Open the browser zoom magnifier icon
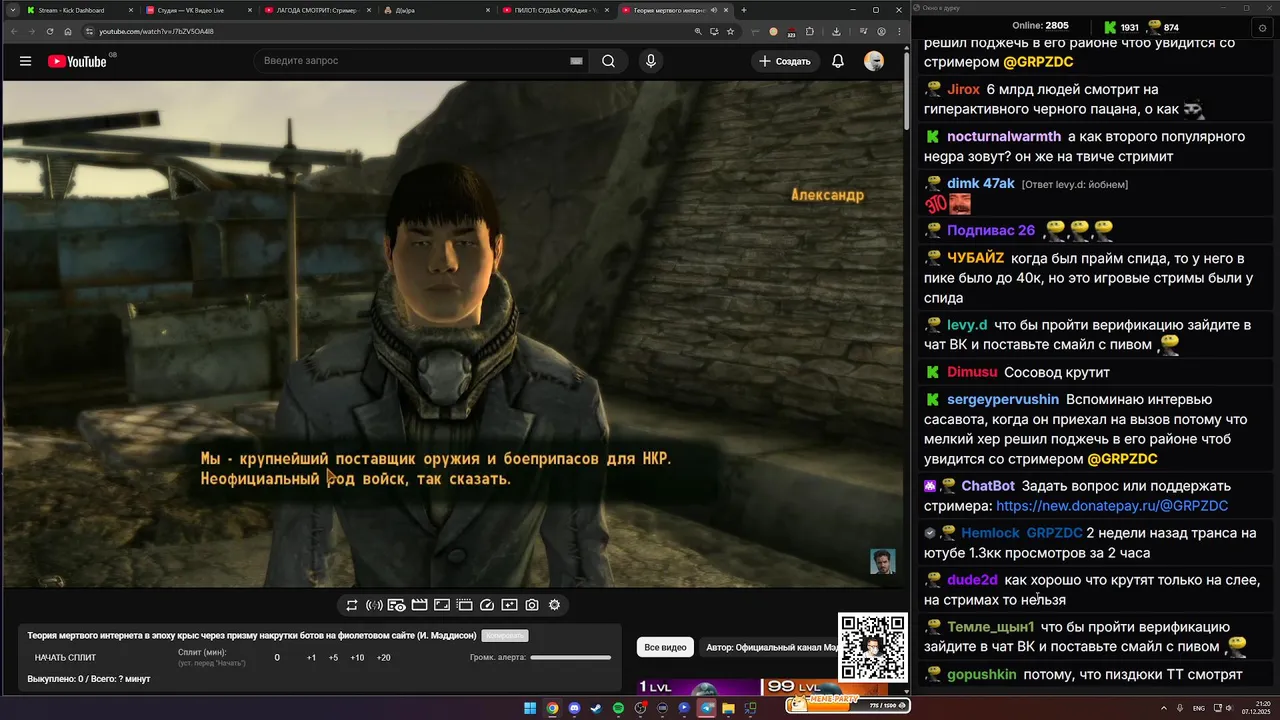The width and height of the screenshot is (1280, 720). pos(697,31)
